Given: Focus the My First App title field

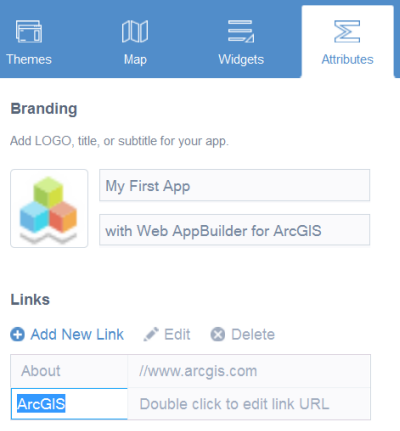Looking at the screenshot, I should (x=234, y=185).
